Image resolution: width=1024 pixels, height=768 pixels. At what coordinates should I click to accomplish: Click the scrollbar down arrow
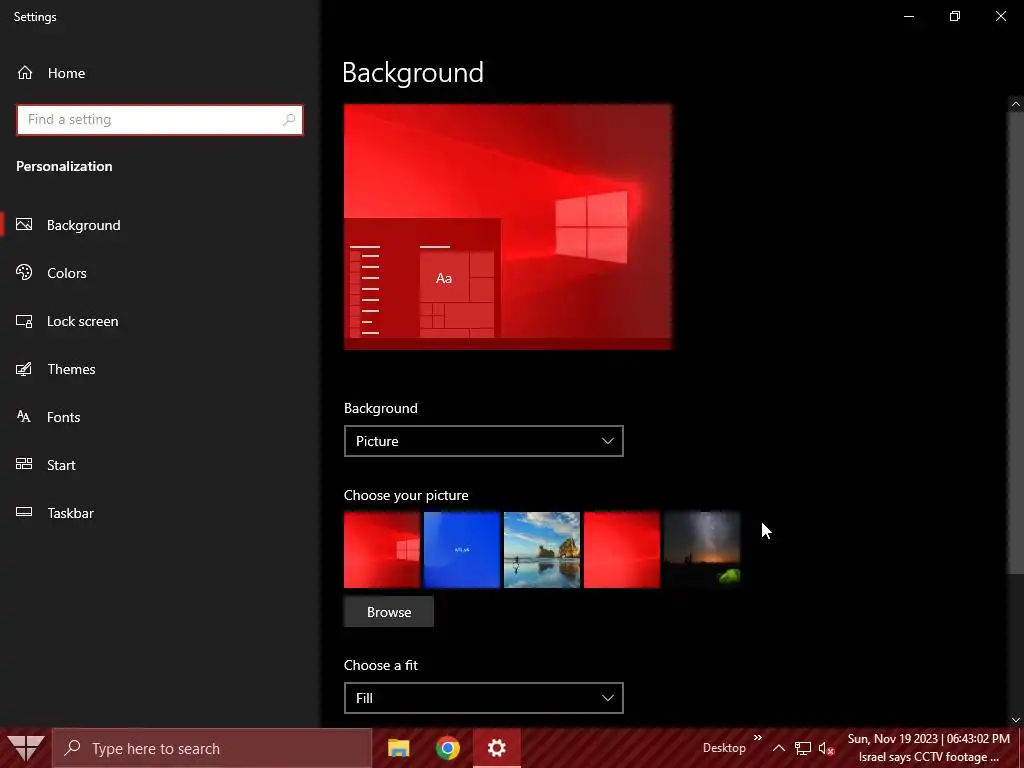[x=1016, y=720]
